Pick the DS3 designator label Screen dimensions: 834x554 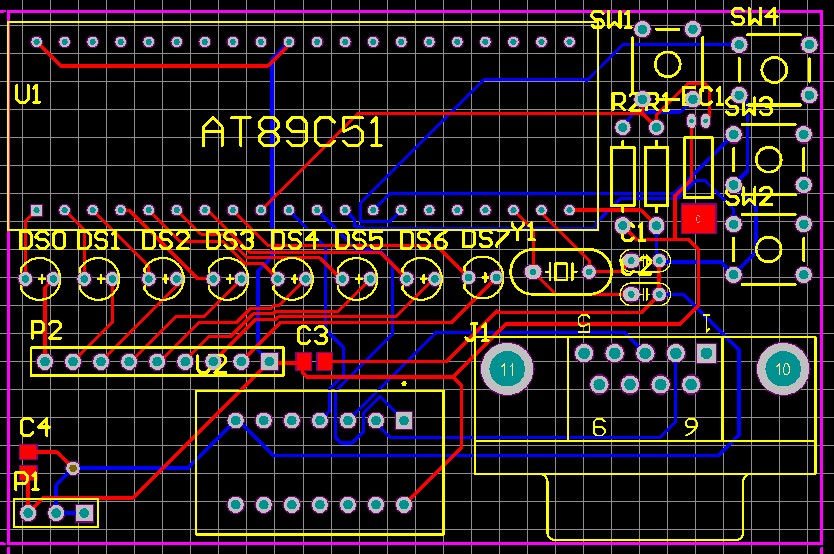pyautogui.click(x=230, y=241)
